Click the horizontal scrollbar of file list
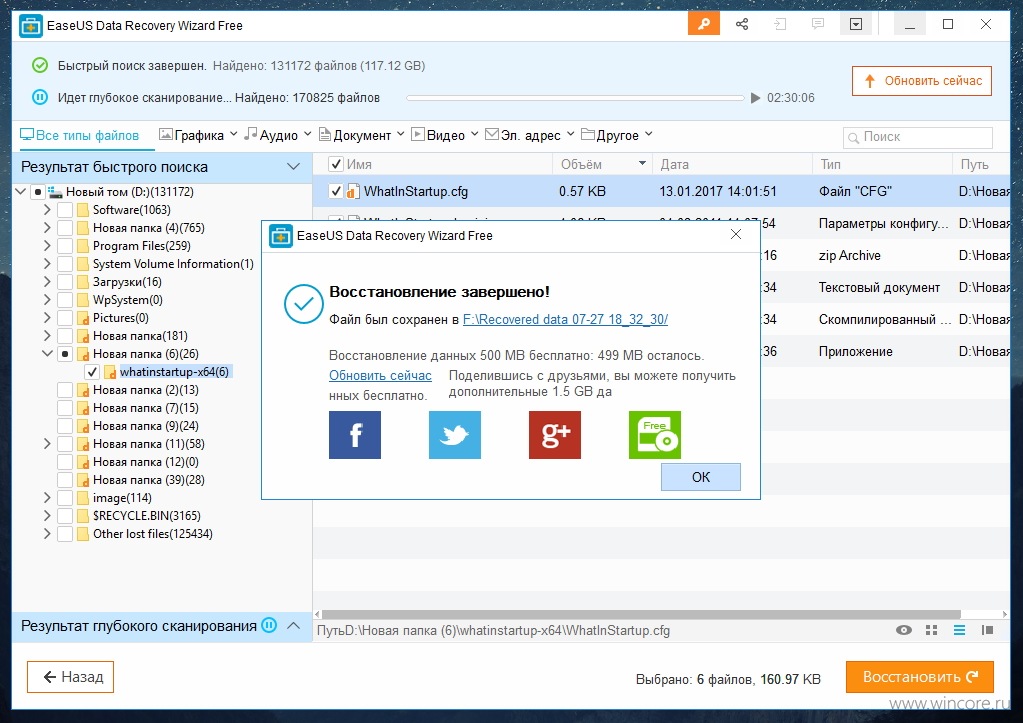The width and height of the screenshot is (1023, 723). click(641, 614)
